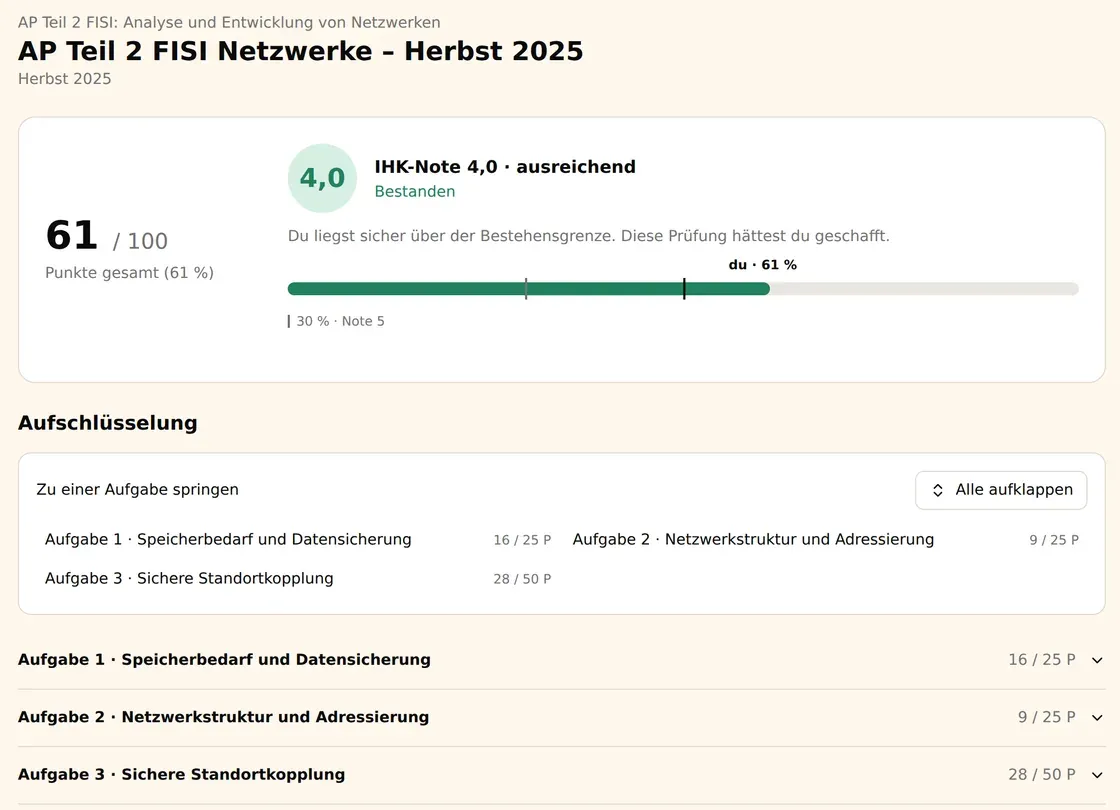This screenshot has height=810, width=1120.
Task: Click the '9 / 25 P' score in jump list
Action: point(1054,540)
